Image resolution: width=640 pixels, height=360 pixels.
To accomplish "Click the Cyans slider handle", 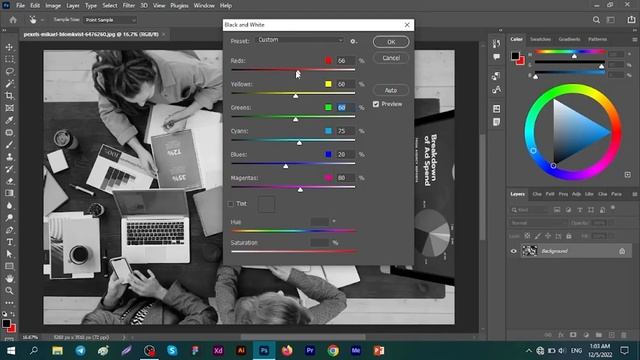I will click(300, 142).
